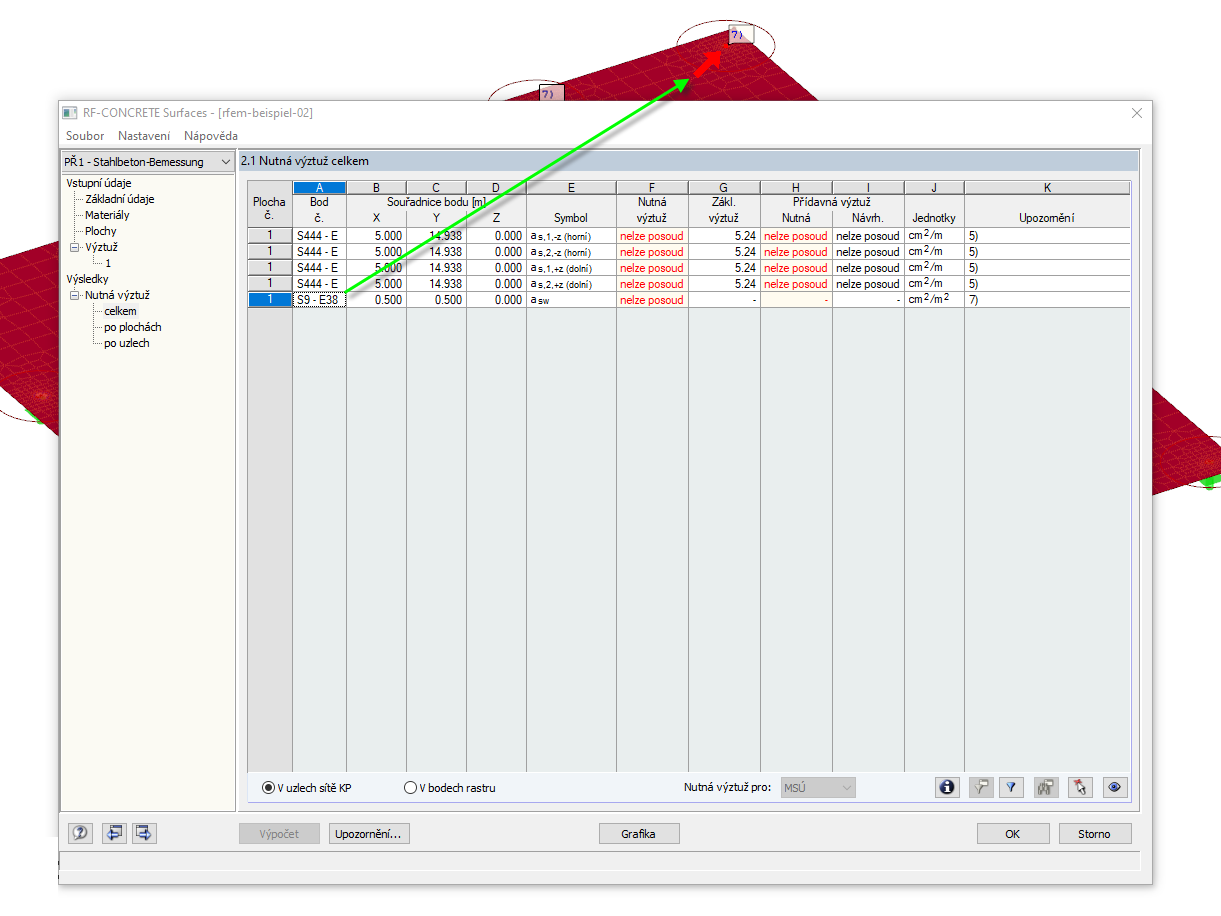Open the PŘ1 - Stahlbeton-Bemessung case dropdown
Viewport: 1221px width, 916px height.
pos(148,161)
